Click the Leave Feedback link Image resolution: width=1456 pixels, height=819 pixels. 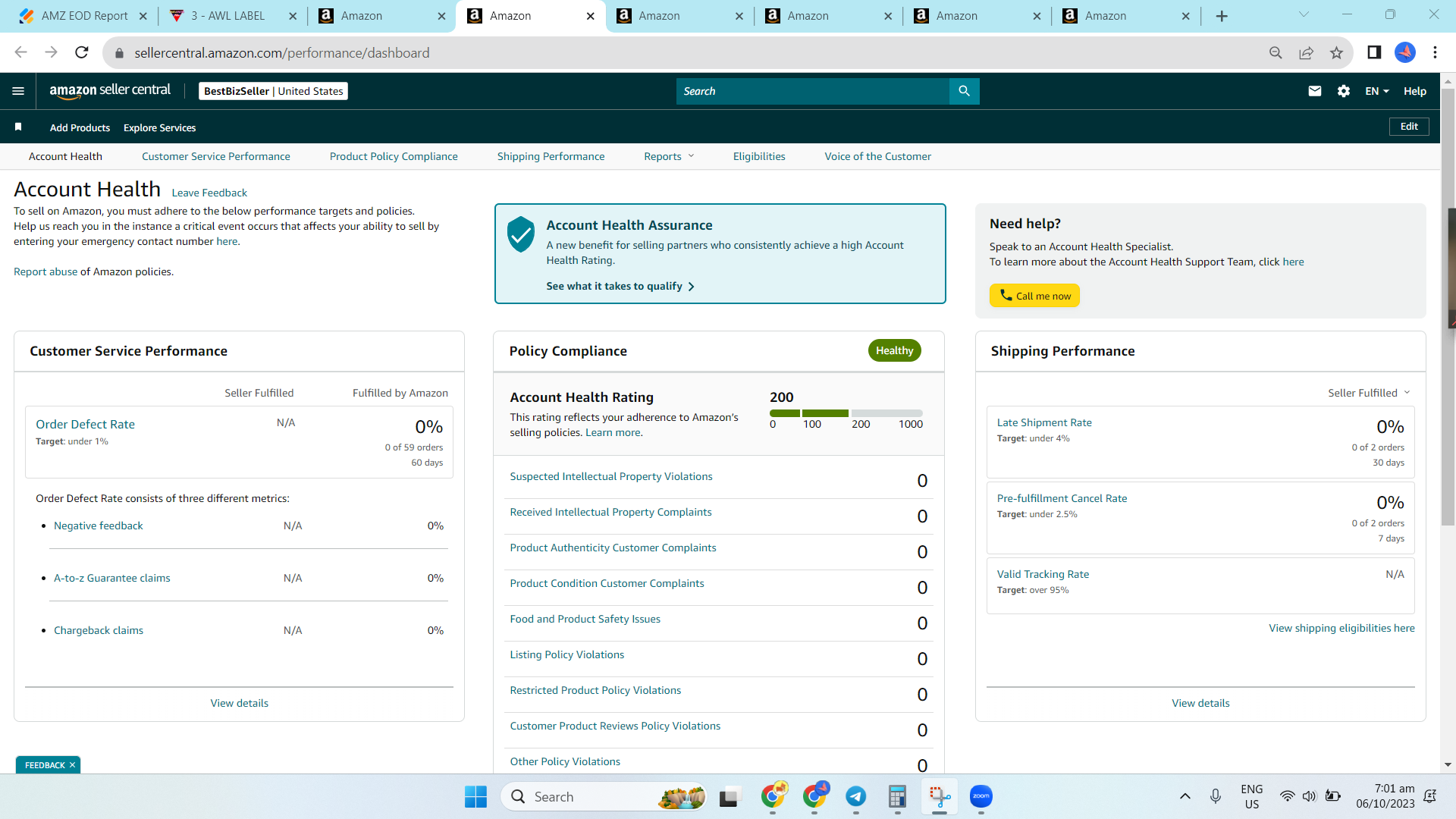pyautogui.click(x=209, y=193)
